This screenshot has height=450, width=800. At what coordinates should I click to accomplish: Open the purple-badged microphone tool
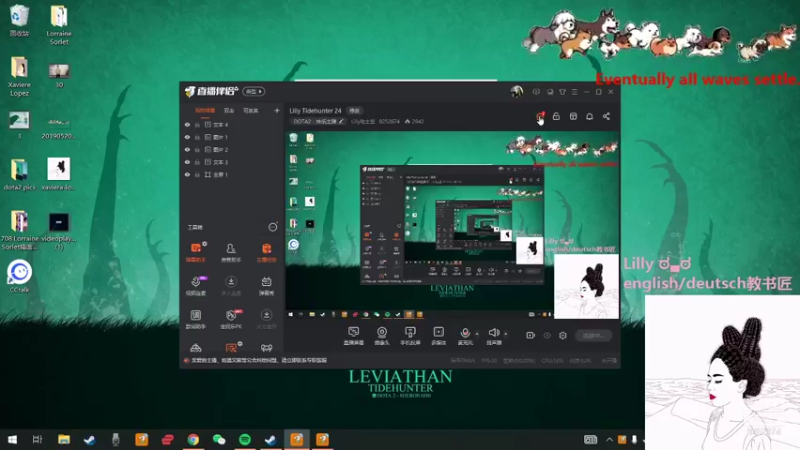coord(196,285)
